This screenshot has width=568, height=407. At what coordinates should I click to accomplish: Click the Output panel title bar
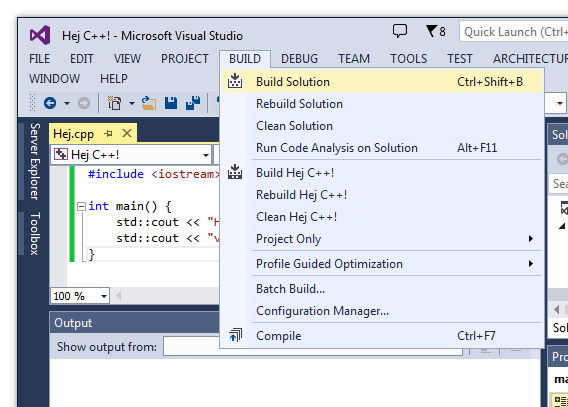134,322
